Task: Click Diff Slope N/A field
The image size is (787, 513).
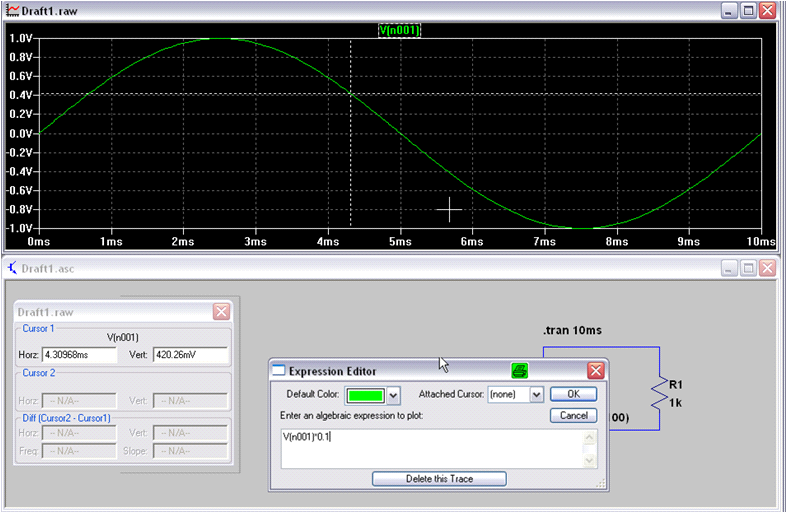Action: (190, 451)
